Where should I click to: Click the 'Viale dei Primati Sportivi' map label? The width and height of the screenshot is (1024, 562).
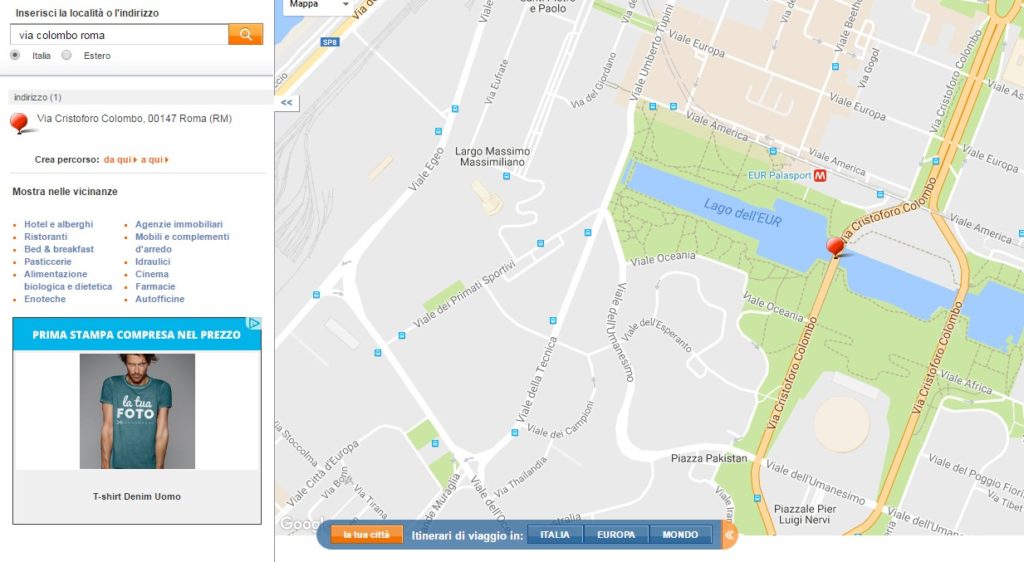464,294
